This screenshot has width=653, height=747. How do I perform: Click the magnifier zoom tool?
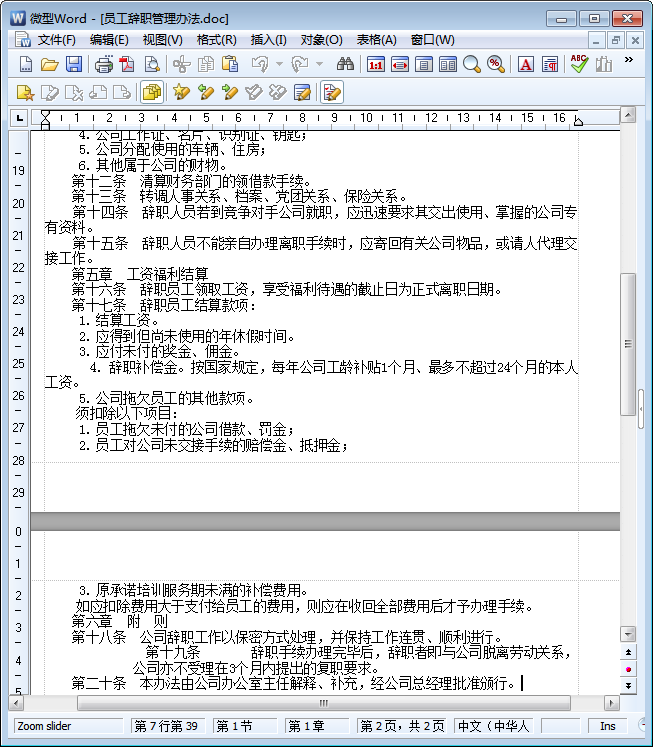click(472, 64)
